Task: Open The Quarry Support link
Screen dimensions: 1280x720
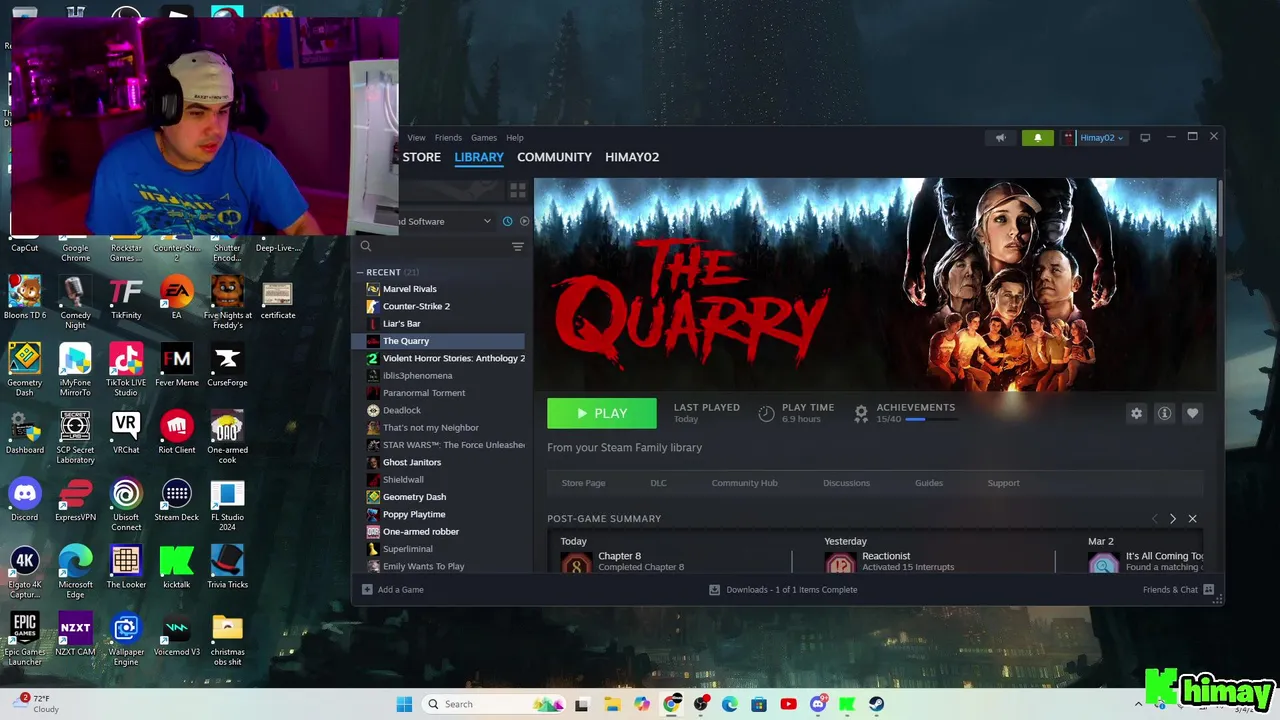Action: pyautogui.click(x=1003, y=483)
